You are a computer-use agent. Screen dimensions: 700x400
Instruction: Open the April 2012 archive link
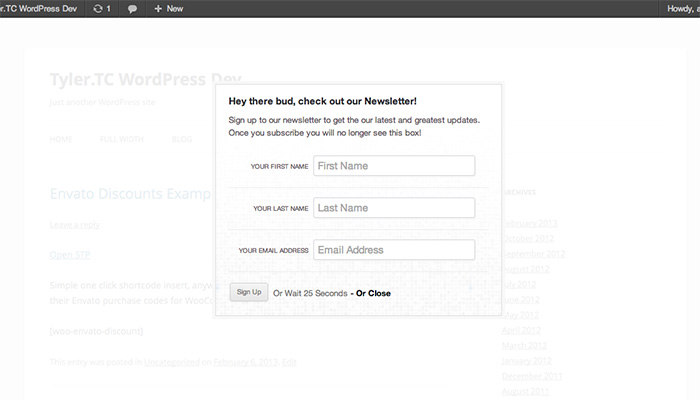521,330
